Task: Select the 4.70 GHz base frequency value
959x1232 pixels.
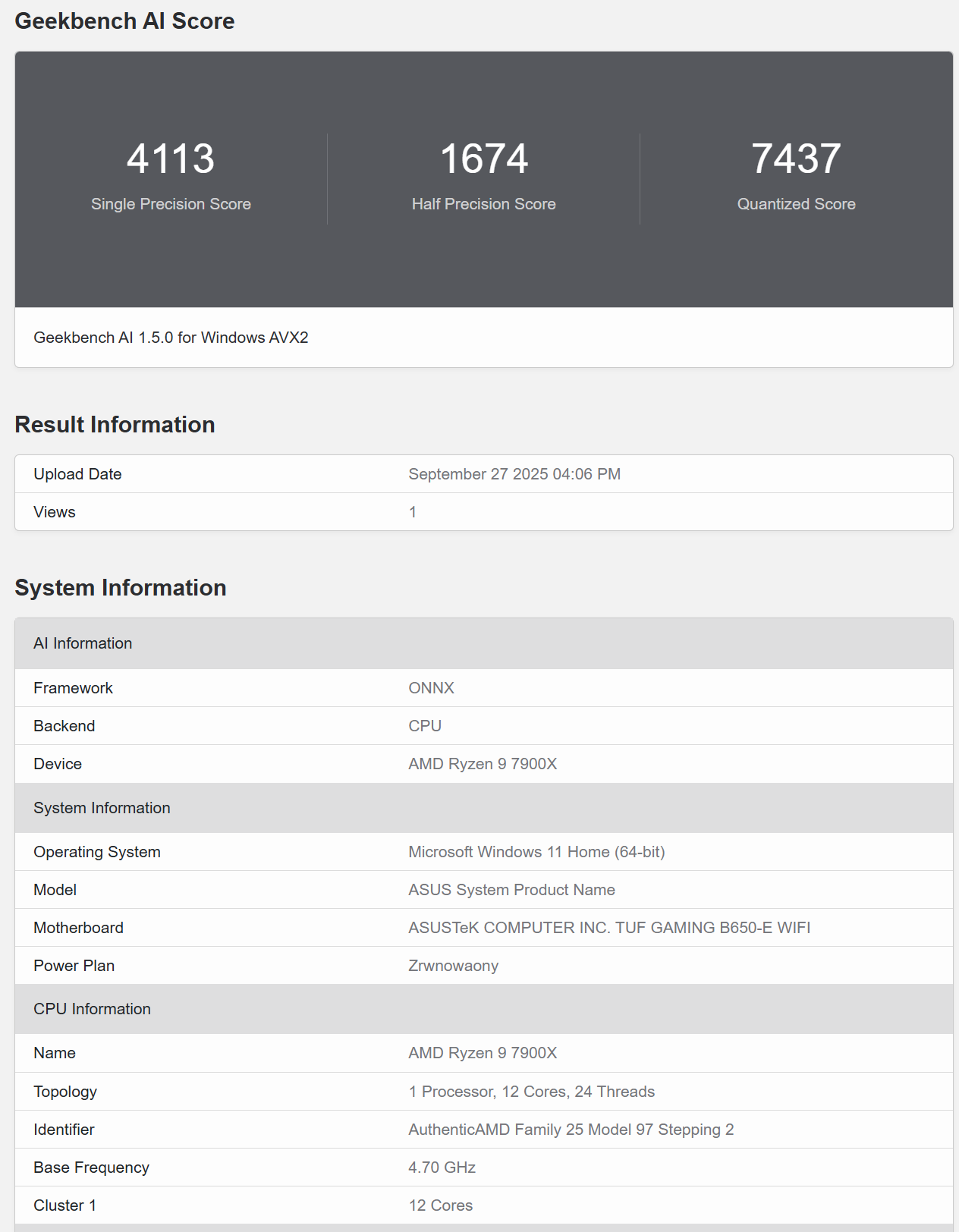Action: (x=442, y=1168)
